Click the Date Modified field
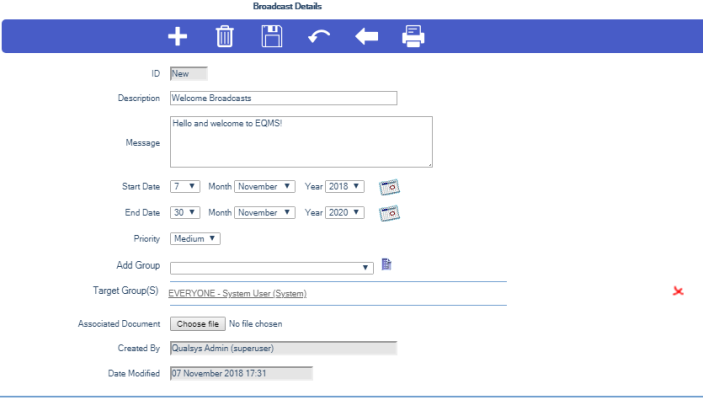The image size is (703, 400). click(x=241, y=373)
